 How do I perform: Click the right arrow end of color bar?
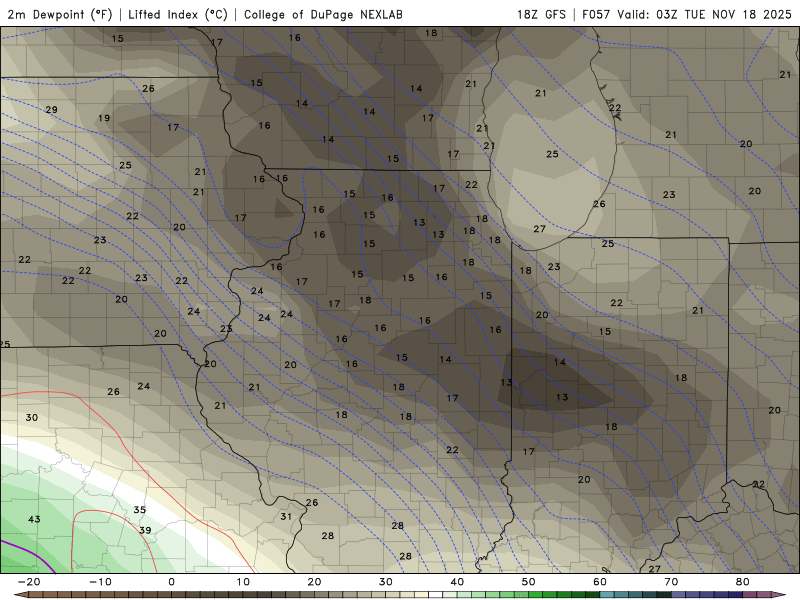pos(779,595)
